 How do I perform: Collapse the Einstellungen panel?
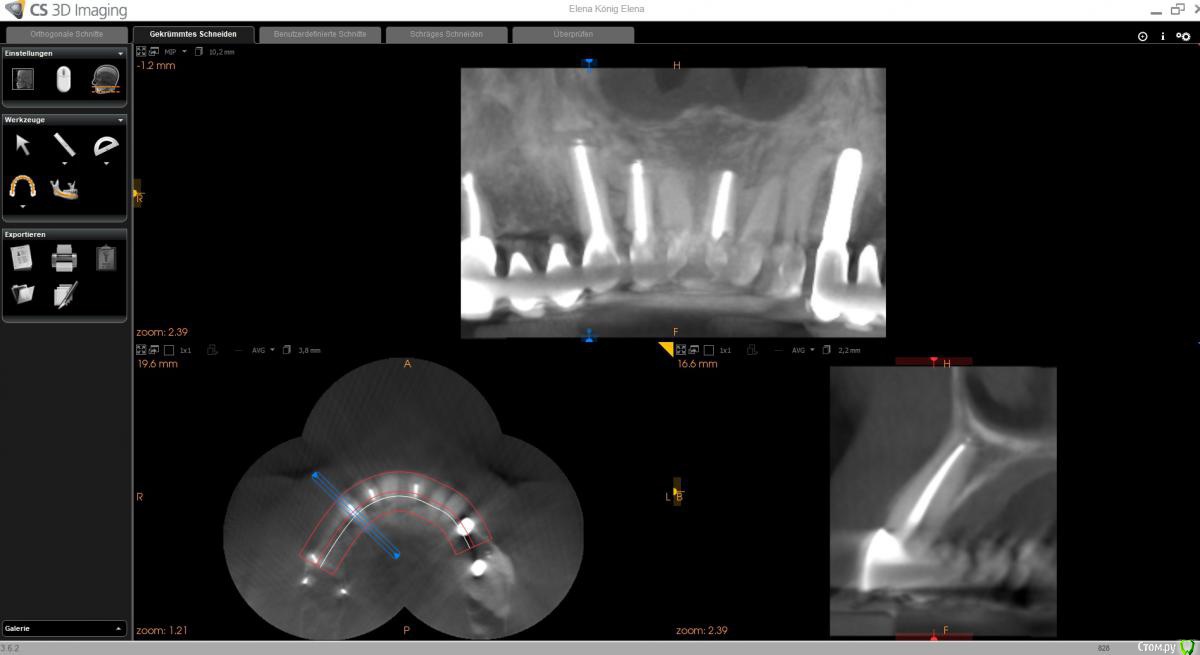pyautogui.click(x=121, y=53)
